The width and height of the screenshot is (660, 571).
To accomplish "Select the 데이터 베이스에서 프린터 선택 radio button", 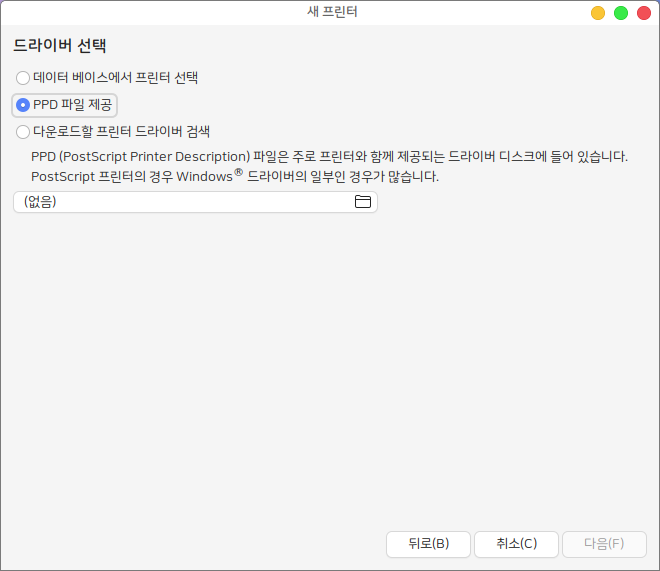I will pos(23,77).
